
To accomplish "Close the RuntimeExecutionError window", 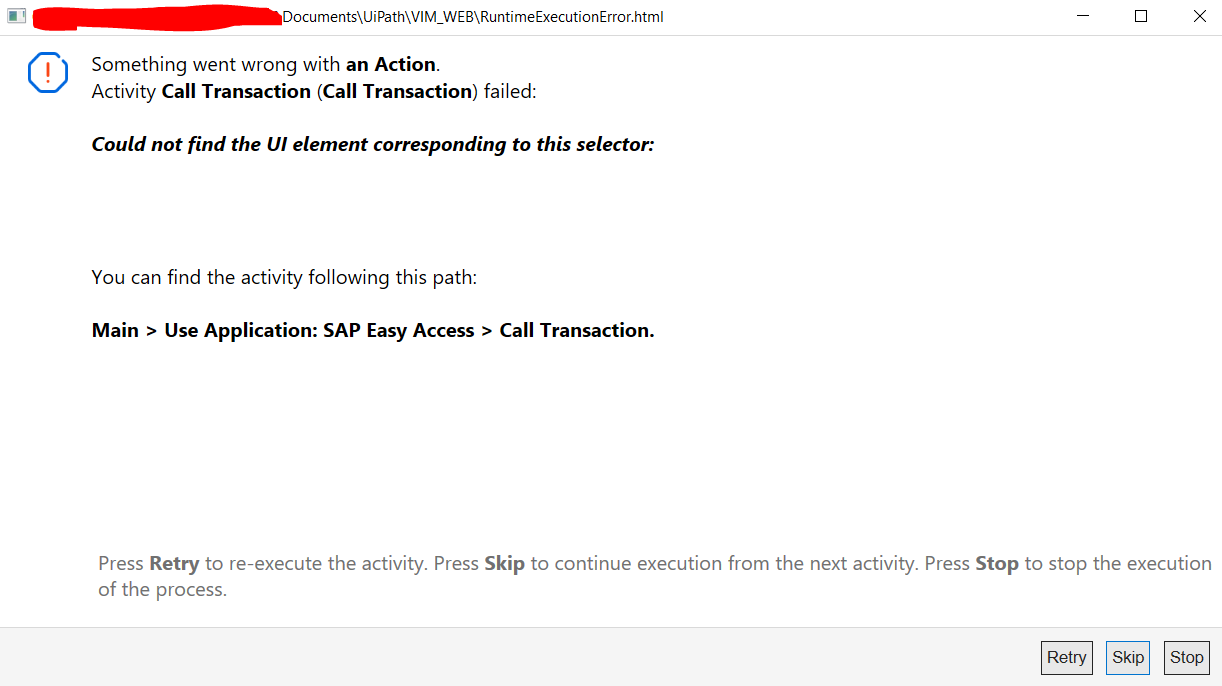I will [x=1199, y=16].
